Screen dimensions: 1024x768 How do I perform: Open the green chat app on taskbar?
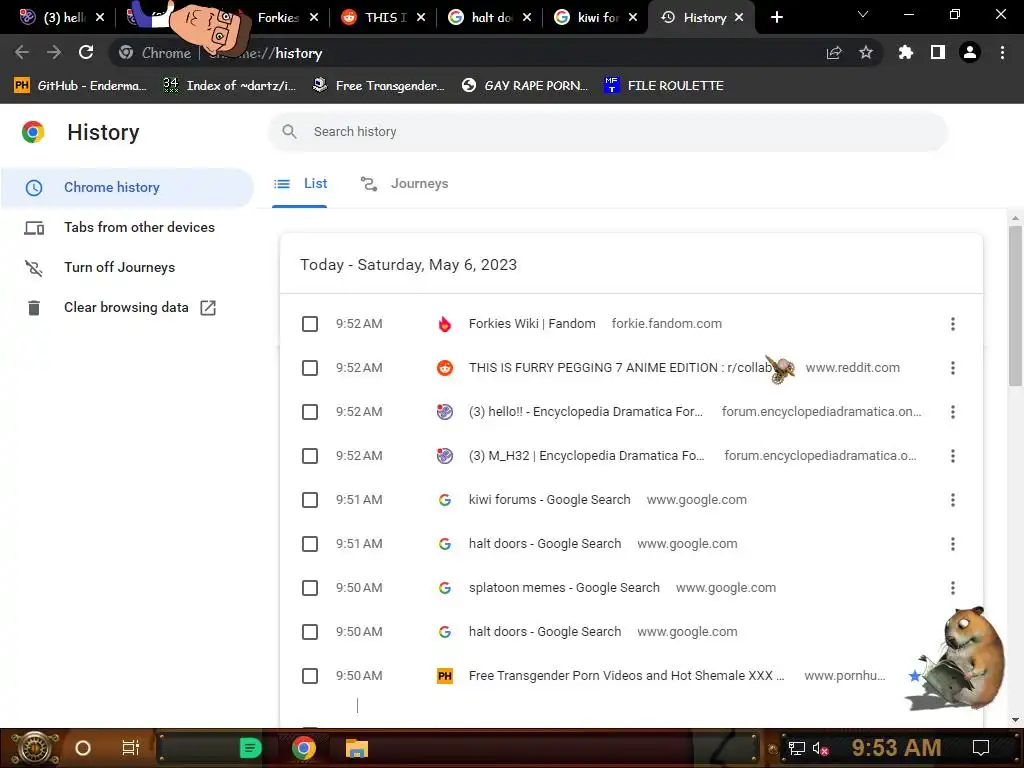click(x=250, y=748)
